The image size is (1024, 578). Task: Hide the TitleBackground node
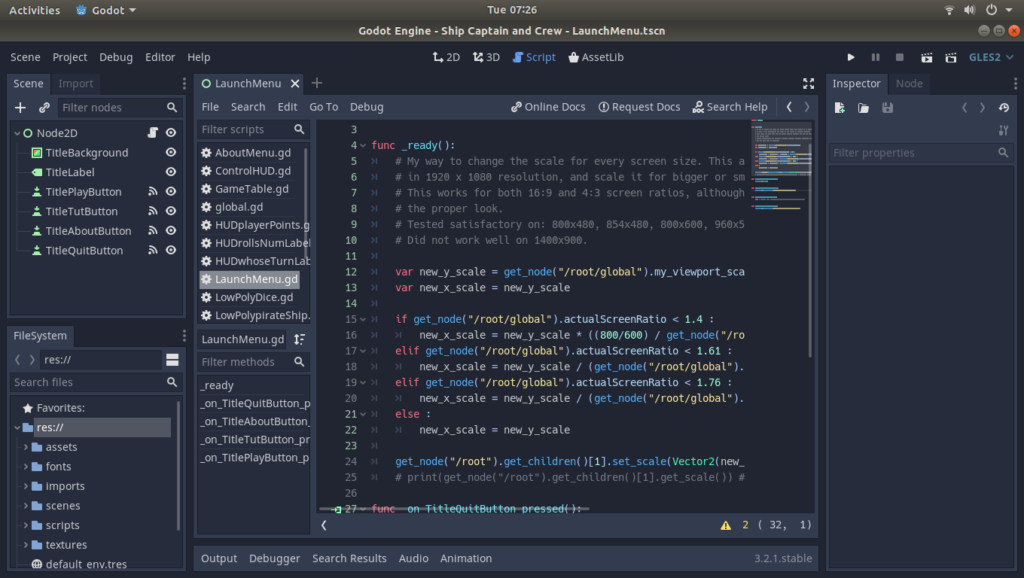pyautogui.click(x=171, y=153)
